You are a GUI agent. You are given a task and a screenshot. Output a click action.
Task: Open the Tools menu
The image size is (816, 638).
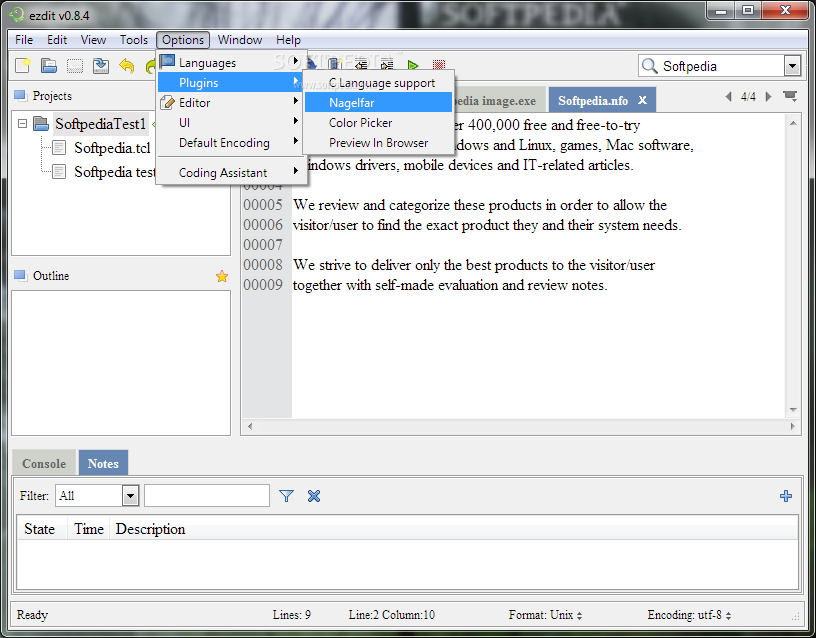pyautogui.click(x=134, y=40)
